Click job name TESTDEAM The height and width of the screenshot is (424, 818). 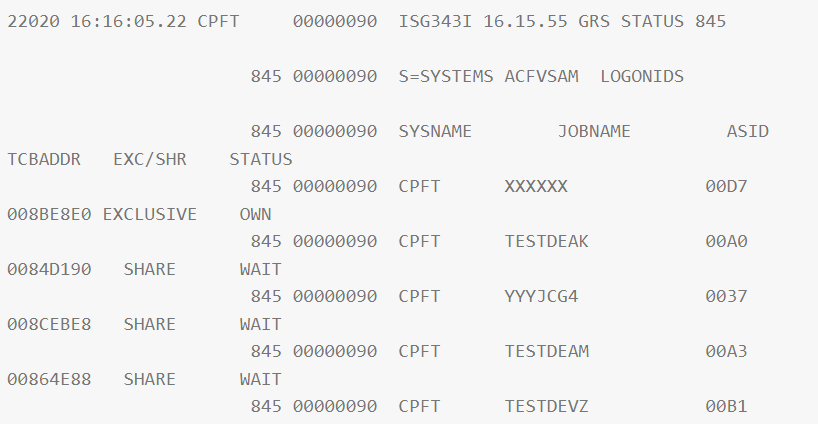point(547,352)
